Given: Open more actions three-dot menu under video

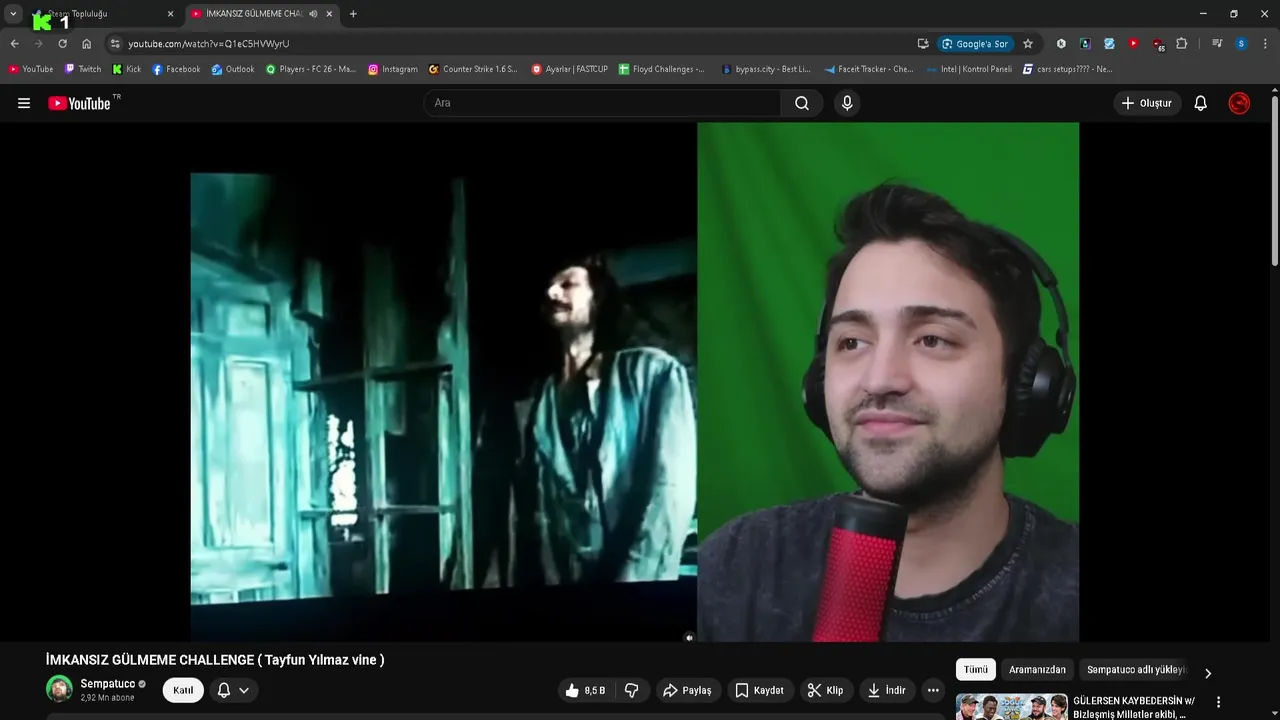Looking at the screenshot, I should (x=933, y=690).
